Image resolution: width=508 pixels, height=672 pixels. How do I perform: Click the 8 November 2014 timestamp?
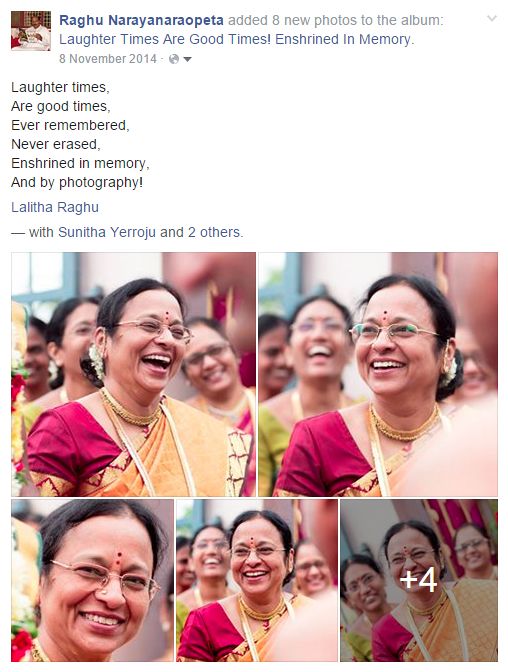point(108,59)
